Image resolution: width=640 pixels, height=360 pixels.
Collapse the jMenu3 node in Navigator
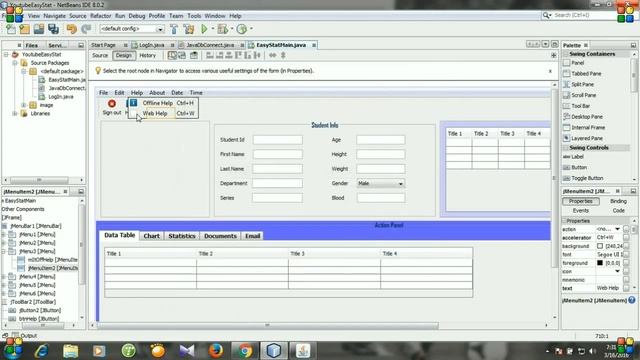[4, 251]
